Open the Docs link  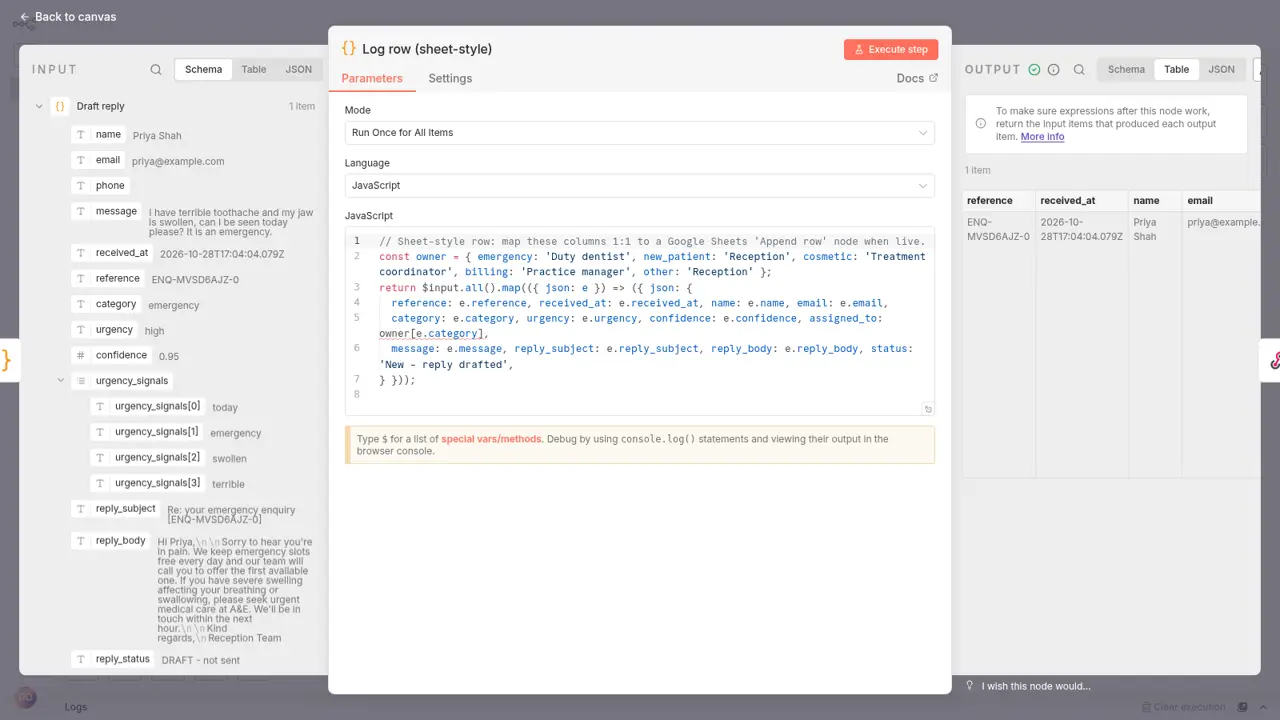coord(917,78)
